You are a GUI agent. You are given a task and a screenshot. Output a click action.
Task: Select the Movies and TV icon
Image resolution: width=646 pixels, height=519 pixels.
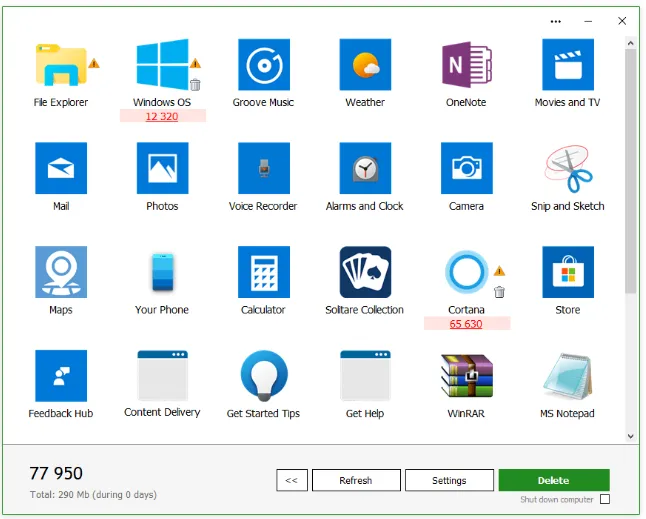click(568, 64)
